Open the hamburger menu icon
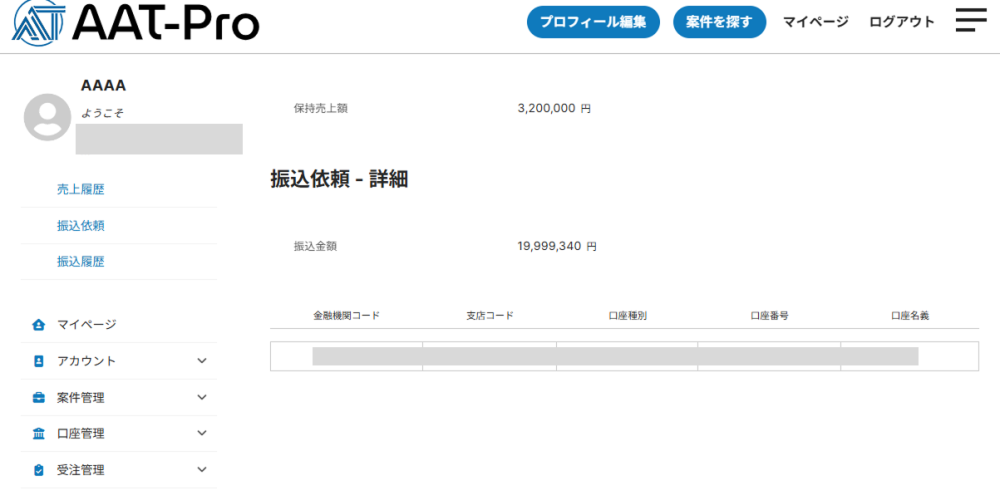Viewport: 1000px width, 500px height. point(970,21)
